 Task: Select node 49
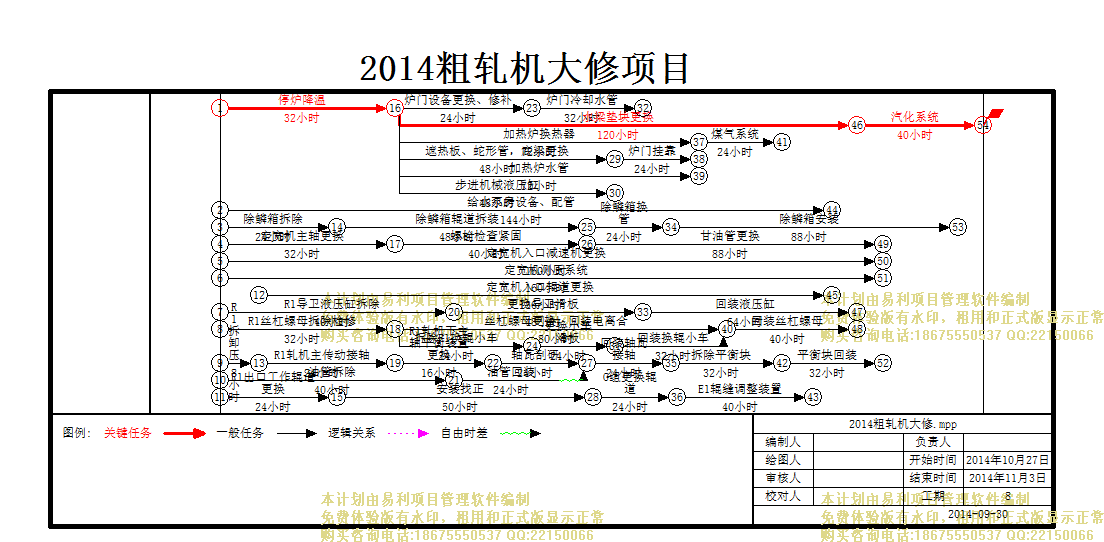click(x=883, y=244)
